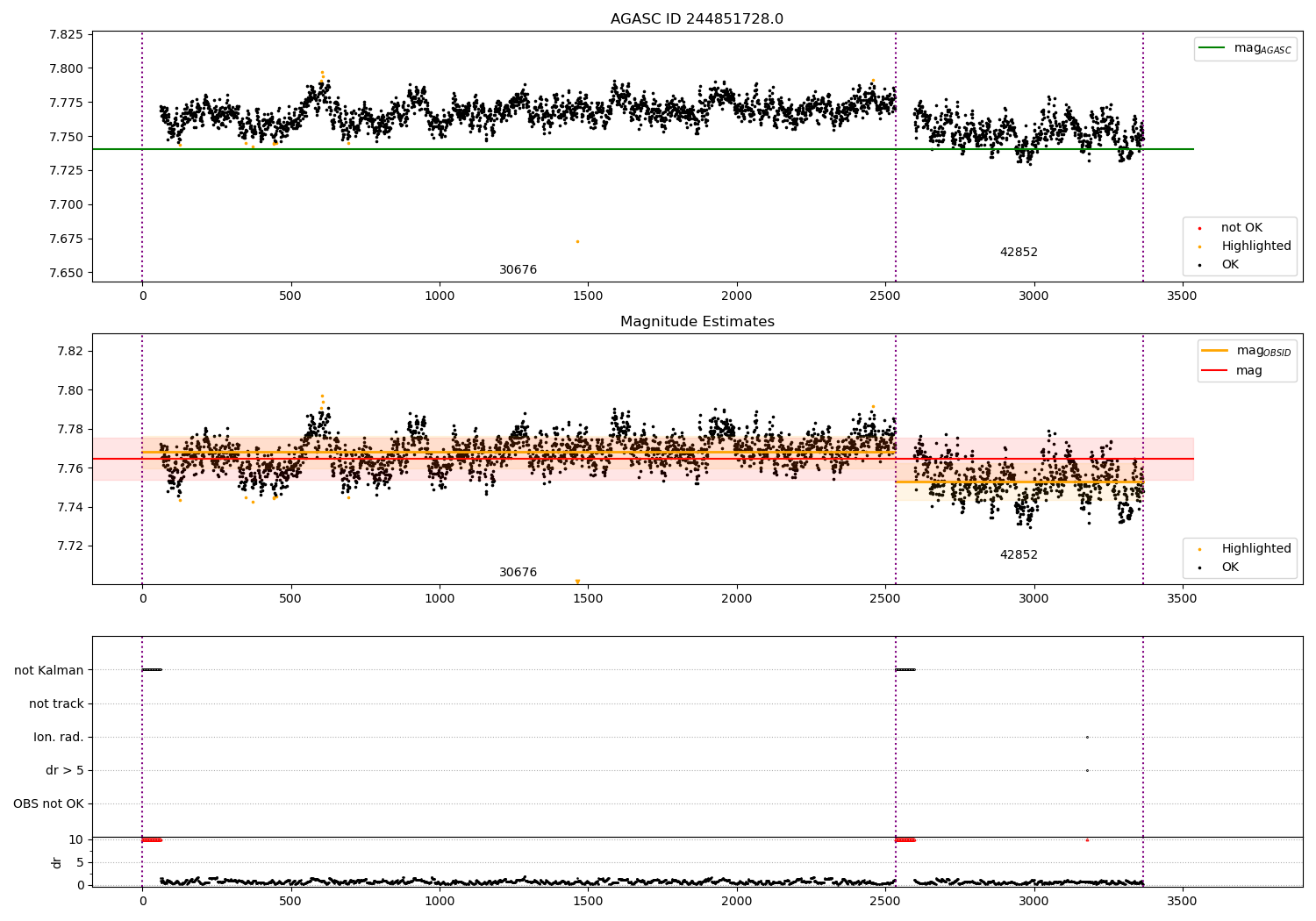This screenshot has height=921, width=1316.
Task: Select the mag AGASC legend entry
Action: coord(1245,48)
